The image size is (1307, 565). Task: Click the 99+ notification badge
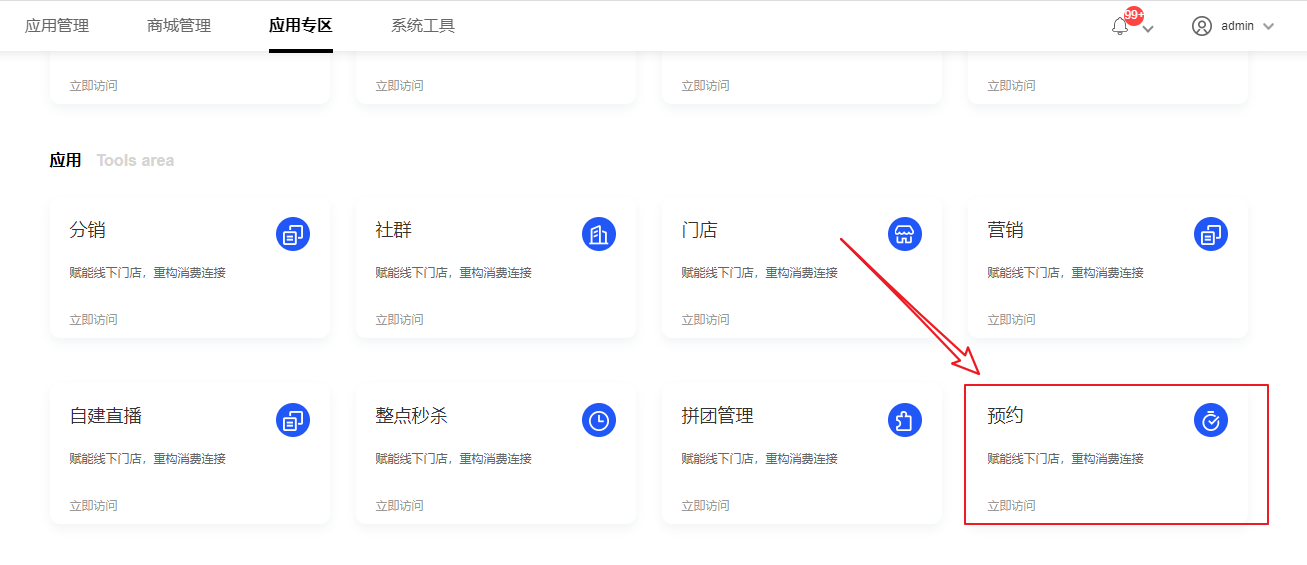point(1134,15)
